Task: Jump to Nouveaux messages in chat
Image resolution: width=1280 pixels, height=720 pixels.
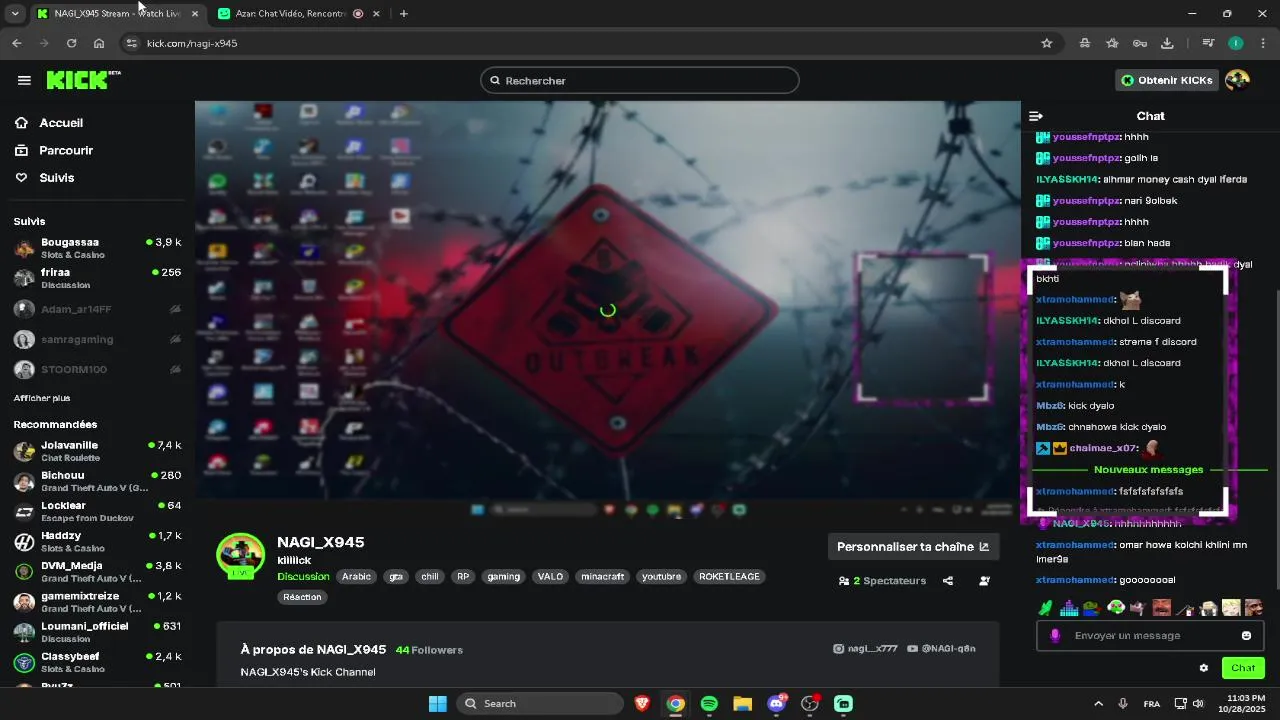Action: [x=1148, y=469]
